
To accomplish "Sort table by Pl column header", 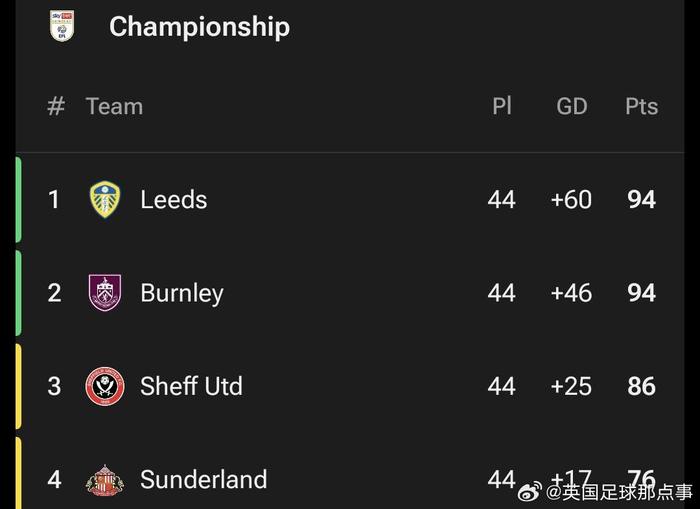I will tap(502, 106).
